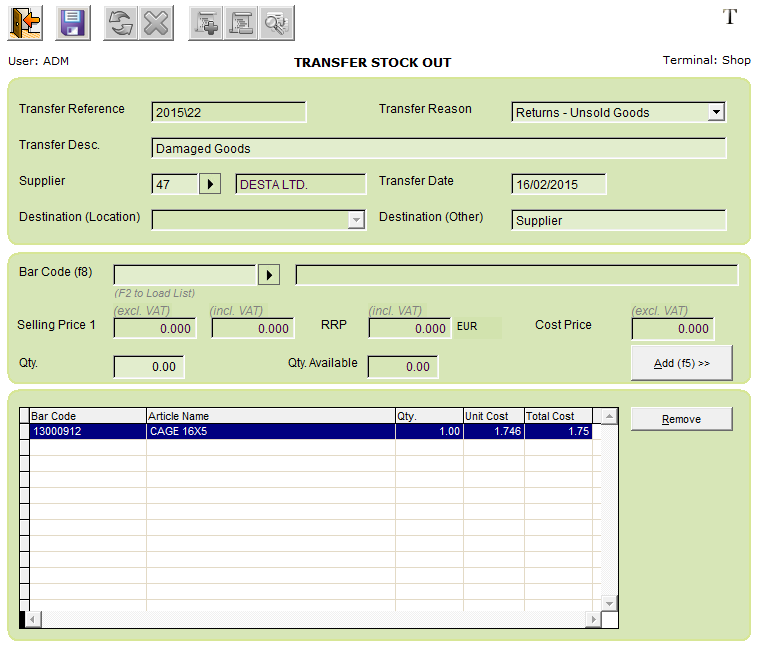Open the supplier lookup arrow button
Image resolution: width=764 pixels, height=653 pixels.
tap(210, 184)
